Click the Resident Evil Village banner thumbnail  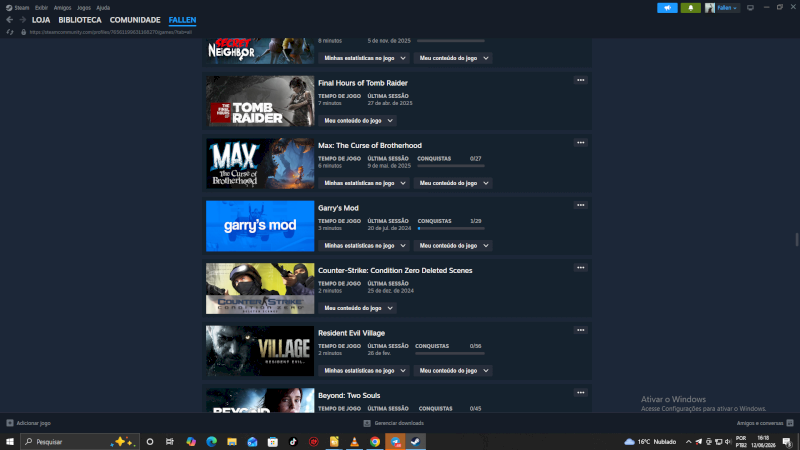pyautogui.click(x=260, y=351)
